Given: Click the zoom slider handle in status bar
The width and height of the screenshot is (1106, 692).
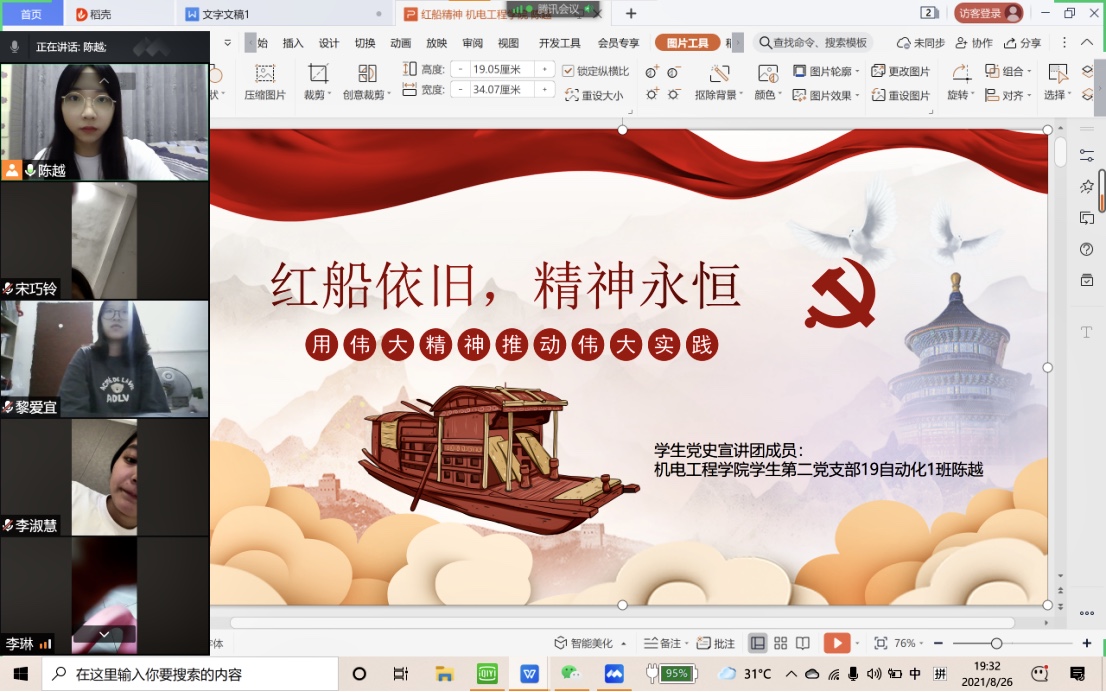Looking at the screenshot, I should [x=996, y=643].
